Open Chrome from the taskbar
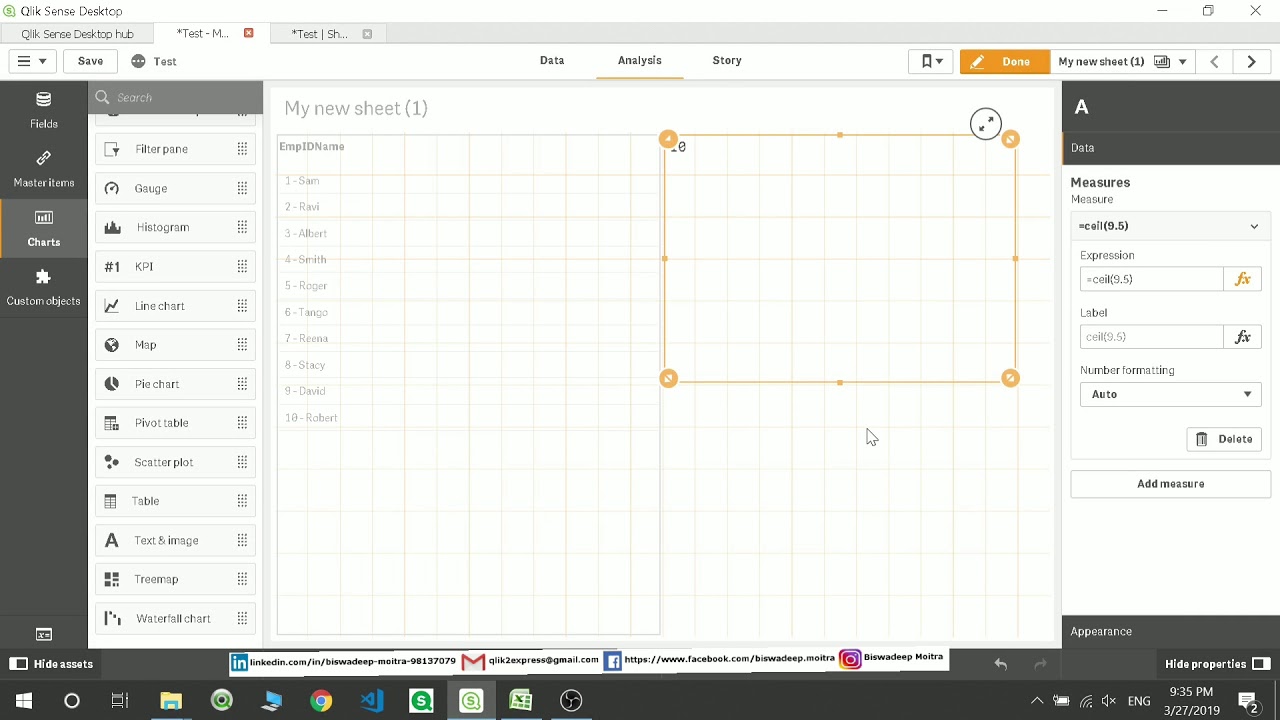This screenshot has height=720, width=1280. pyautogui.click(x=321, y=701)
